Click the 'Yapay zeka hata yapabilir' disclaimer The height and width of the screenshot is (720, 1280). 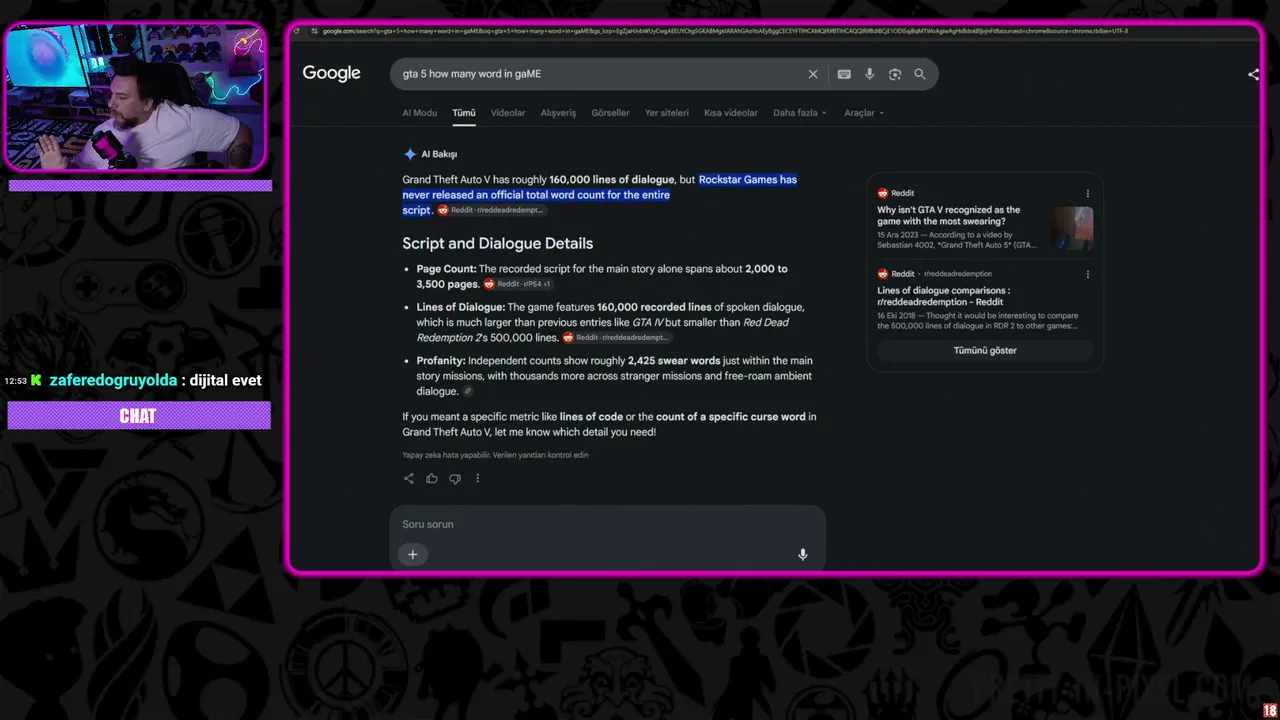pyautogui.click(x=495, y=455)
